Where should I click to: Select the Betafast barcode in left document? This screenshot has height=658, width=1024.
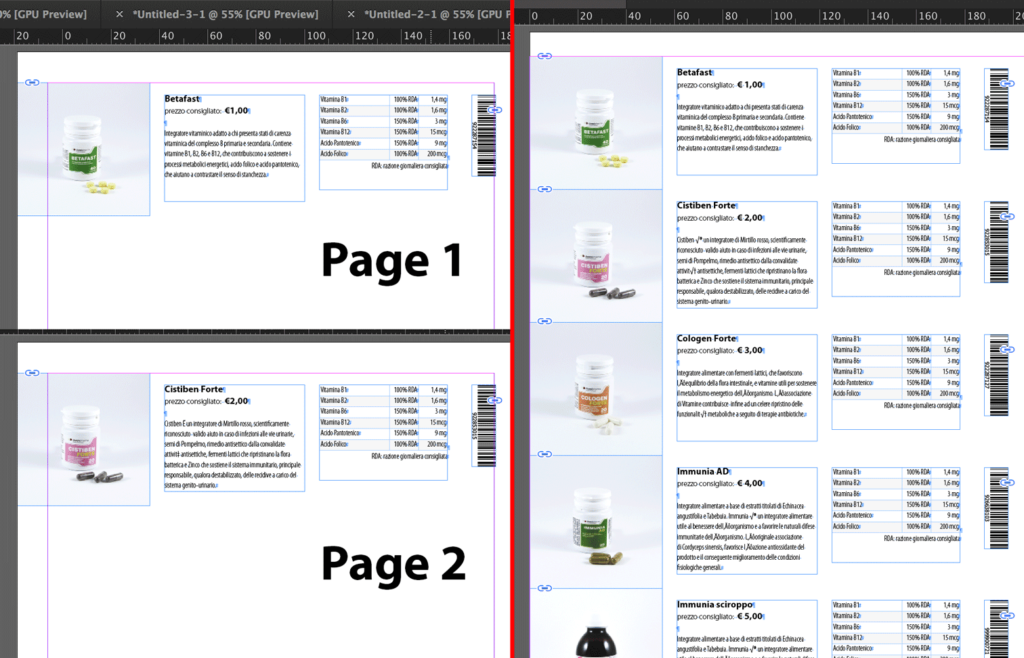483,135
